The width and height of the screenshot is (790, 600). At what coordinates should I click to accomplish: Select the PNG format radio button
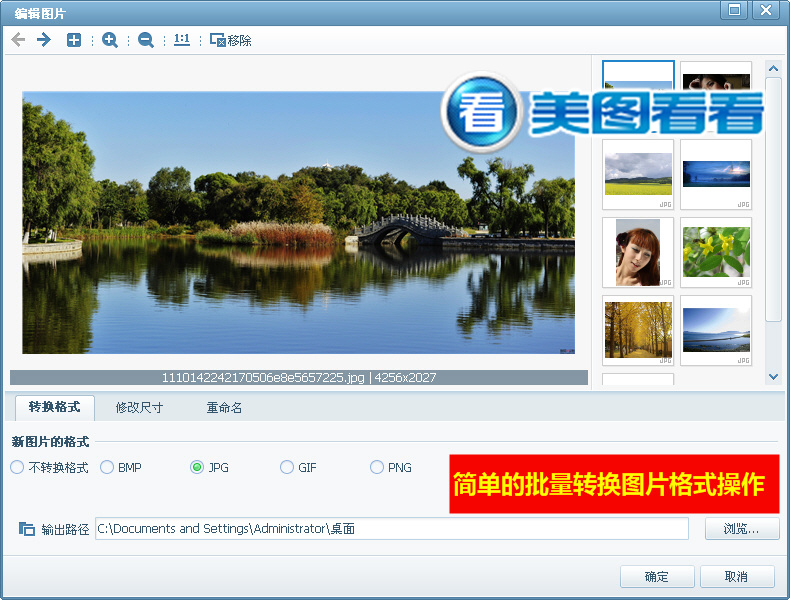[391, 468]
